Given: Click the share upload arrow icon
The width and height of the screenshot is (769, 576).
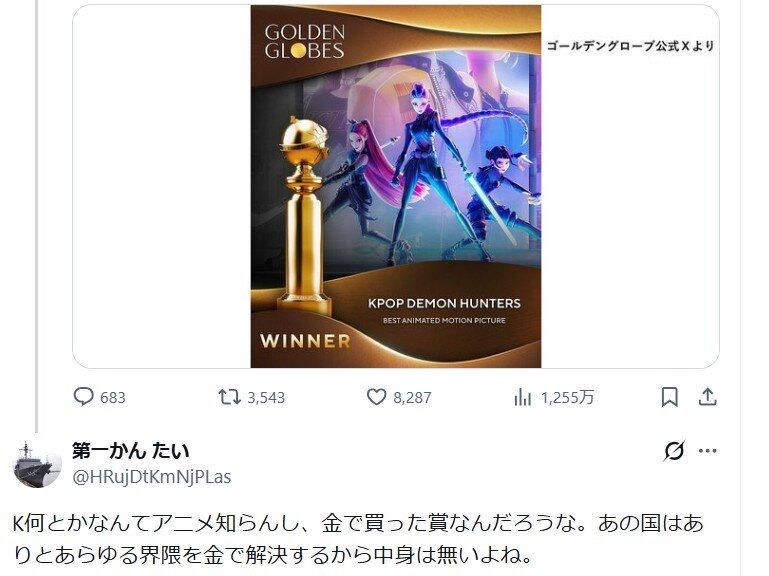Looking at the screenshot, I should pos(707,397).
